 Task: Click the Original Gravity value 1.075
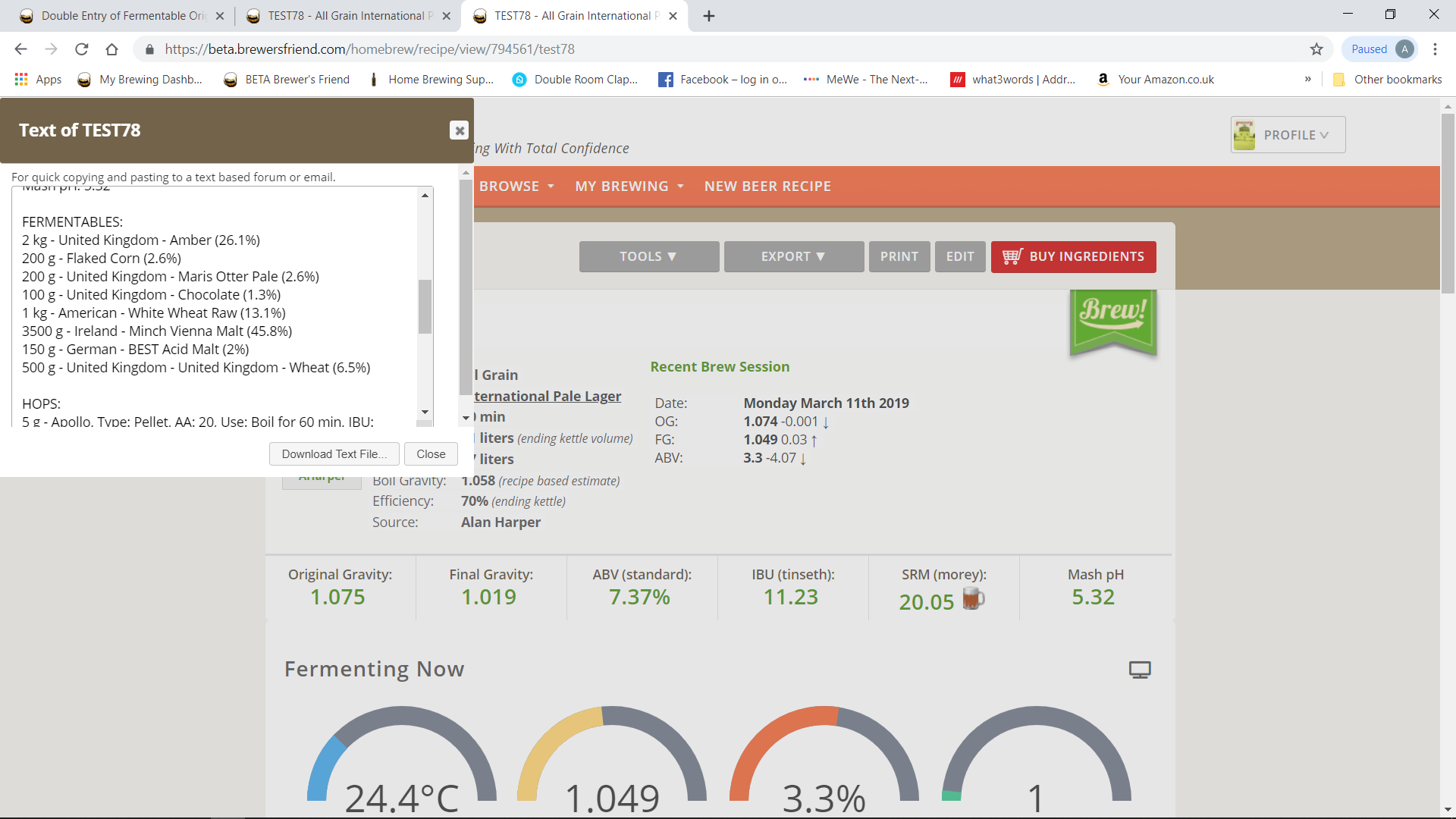(x=338, y=598)
